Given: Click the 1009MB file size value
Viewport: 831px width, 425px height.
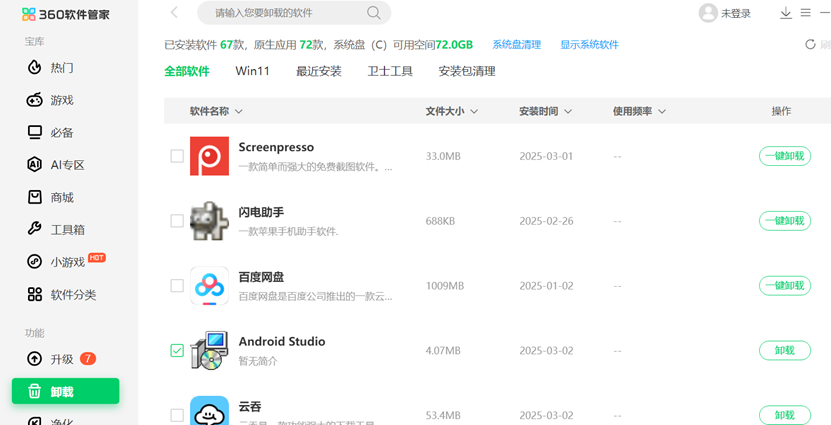Looking at the screenshot, I should tap(445, 286).
